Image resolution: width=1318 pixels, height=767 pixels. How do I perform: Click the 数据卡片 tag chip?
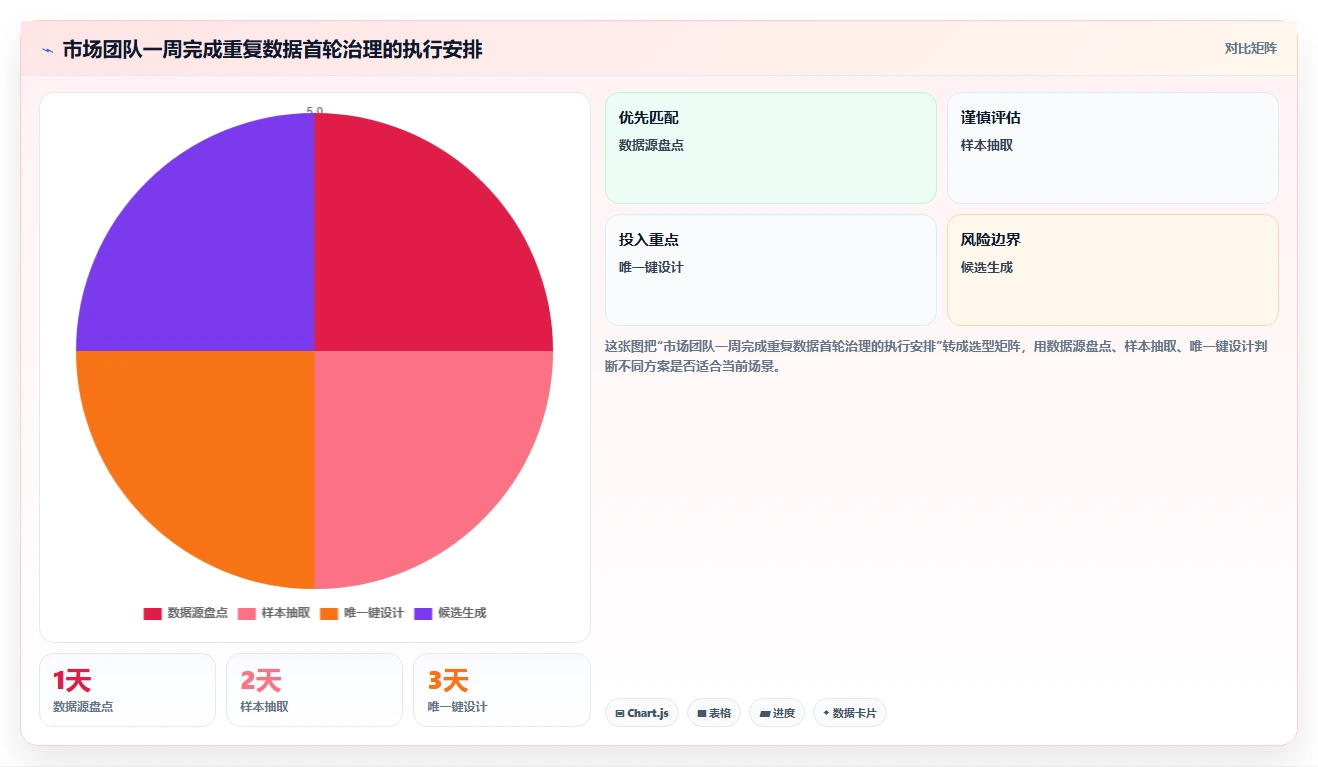pos(850,713)
